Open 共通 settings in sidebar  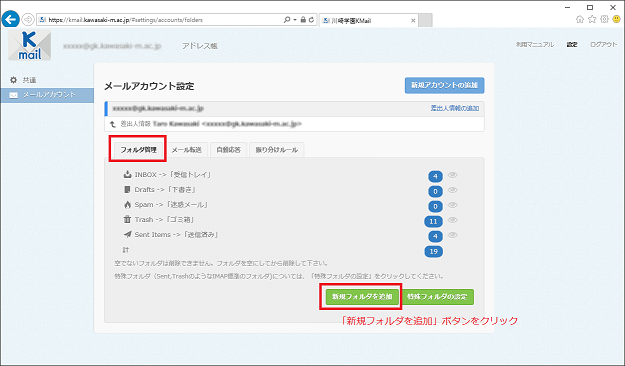pyautogui.click(x=29, y=80)
